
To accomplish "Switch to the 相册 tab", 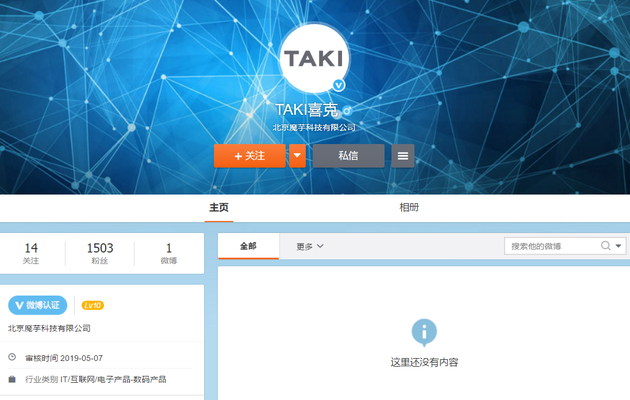I will (x=409, y=208).
